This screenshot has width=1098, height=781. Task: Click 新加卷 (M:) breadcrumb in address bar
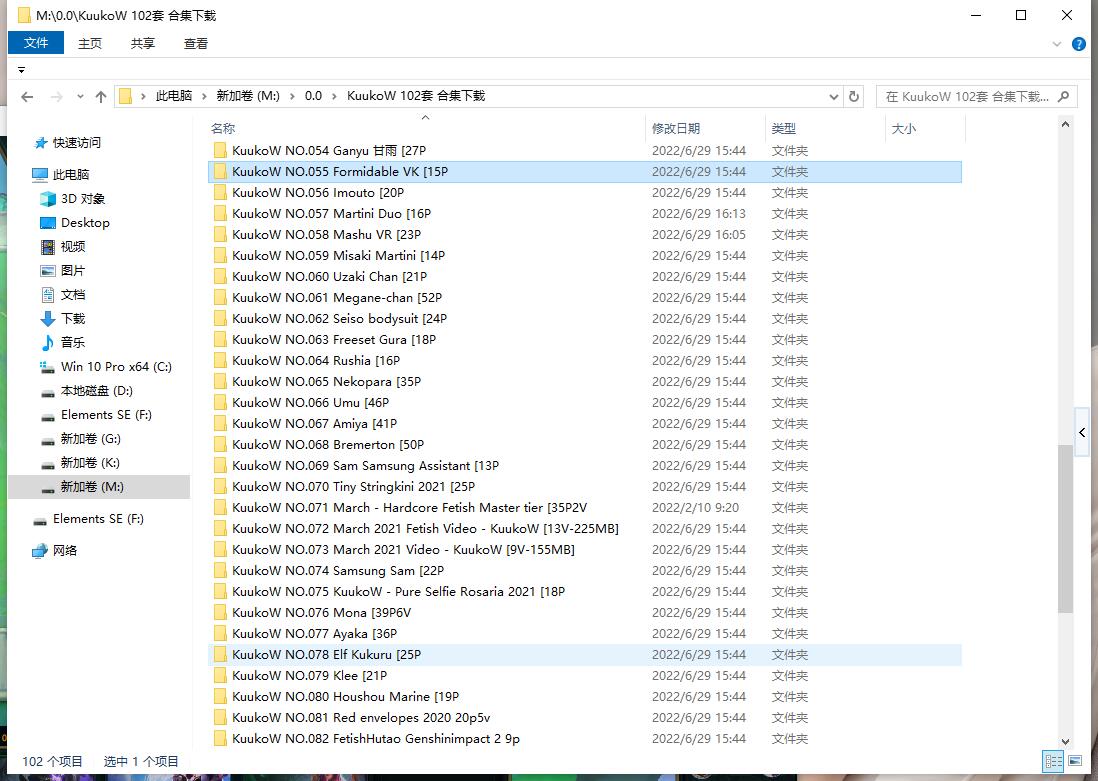point(248,96)
